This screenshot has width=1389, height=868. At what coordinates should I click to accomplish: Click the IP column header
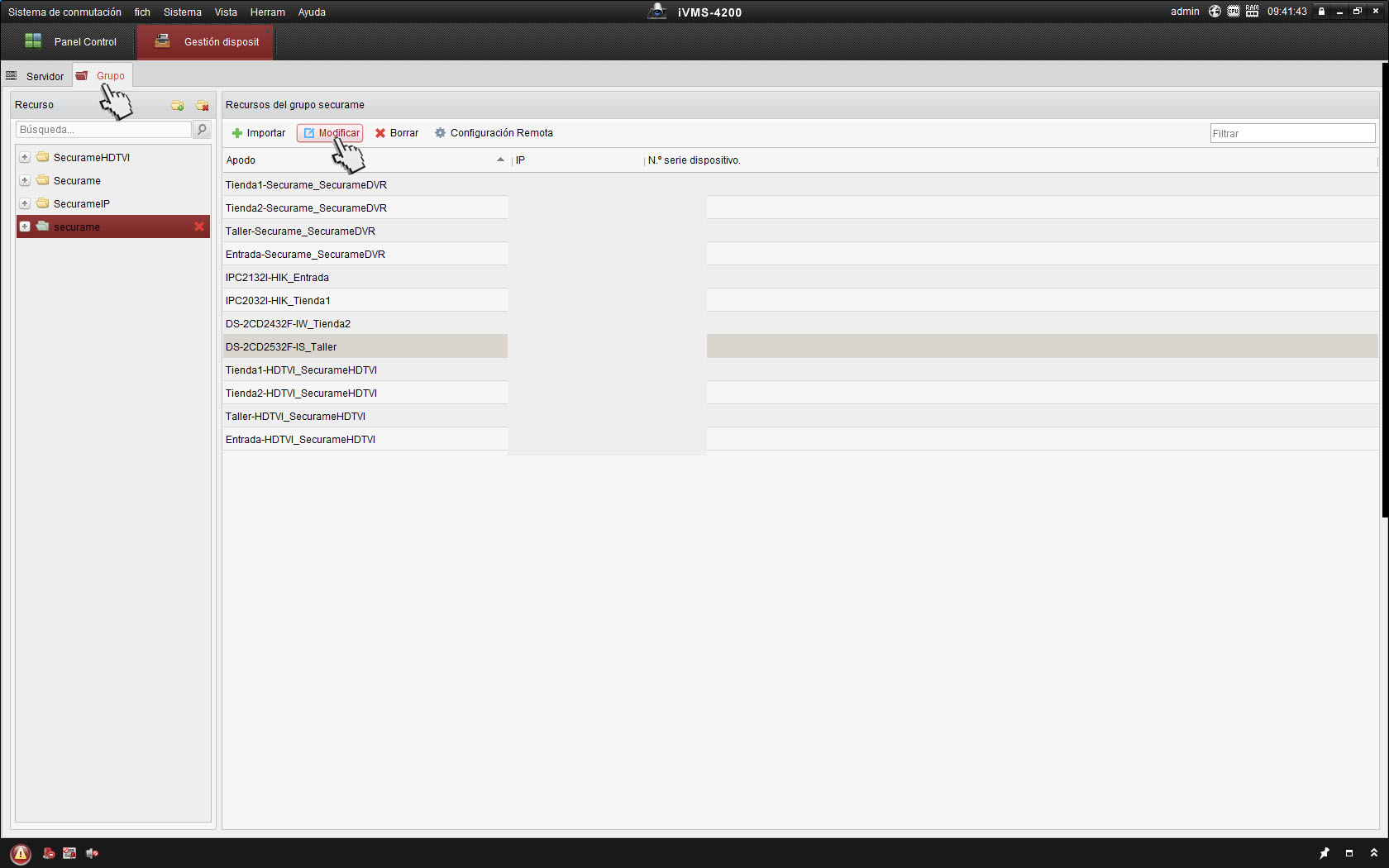point(578,160)
